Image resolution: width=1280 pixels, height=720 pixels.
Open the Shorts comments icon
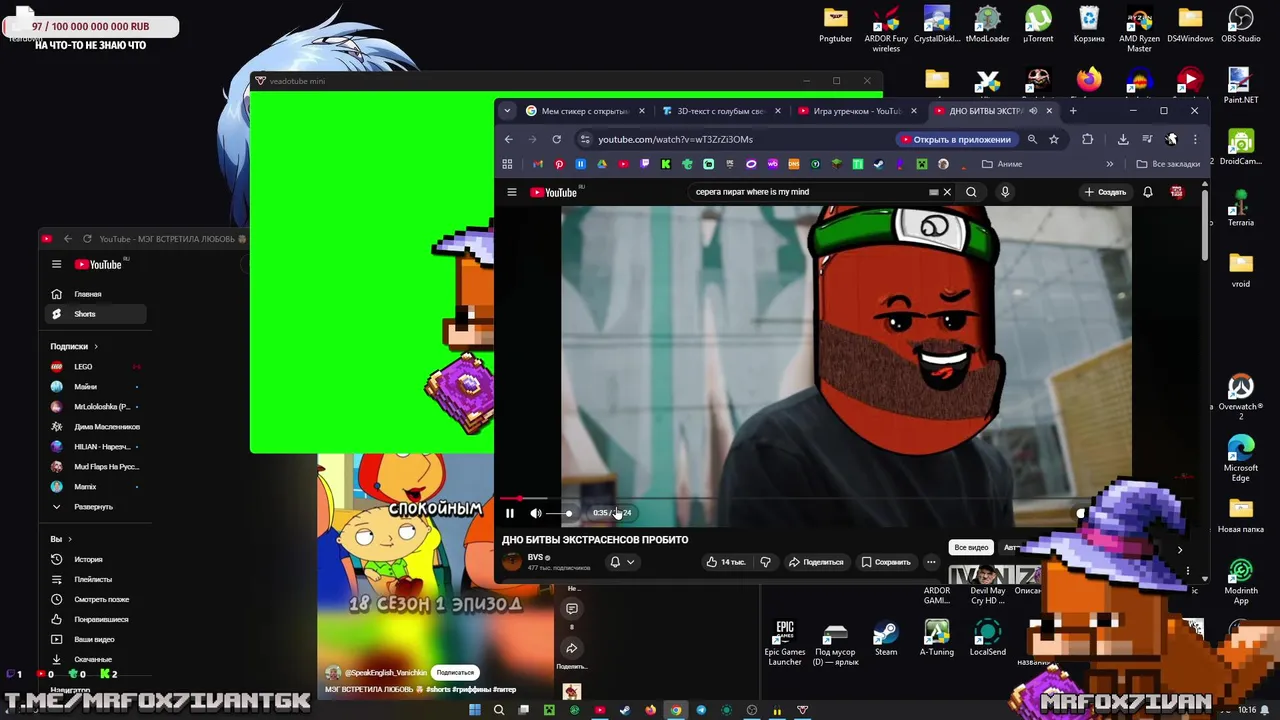(x=572, y=608)
